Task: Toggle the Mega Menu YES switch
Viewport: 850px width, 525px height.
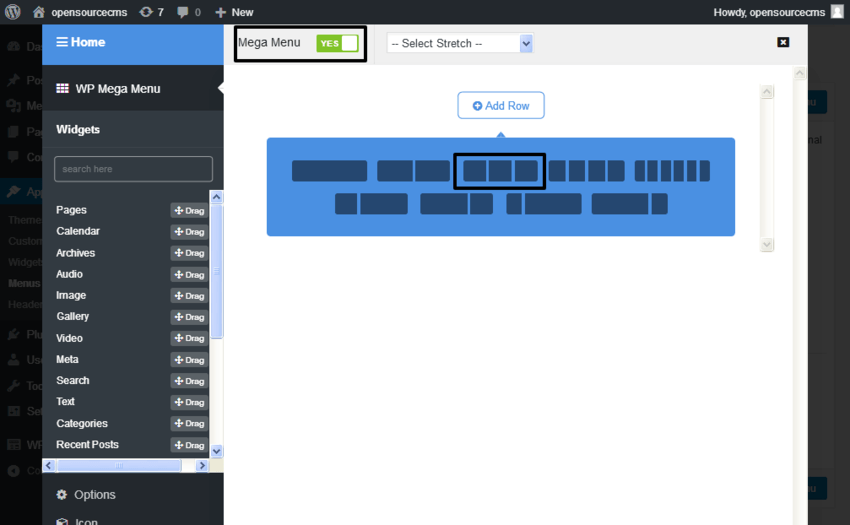Action: 337,43
